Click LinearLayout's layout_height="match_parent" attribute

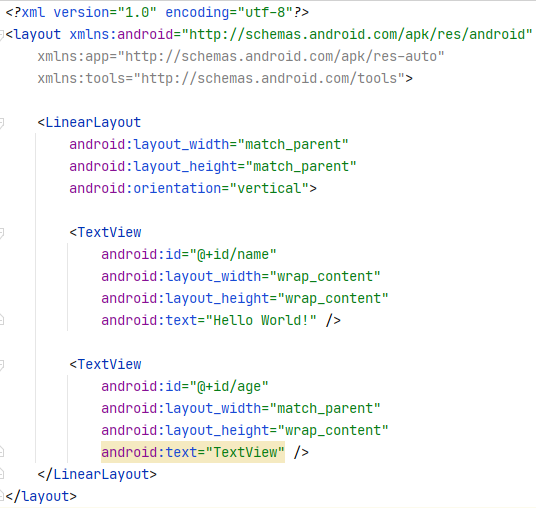pos(213,167)
